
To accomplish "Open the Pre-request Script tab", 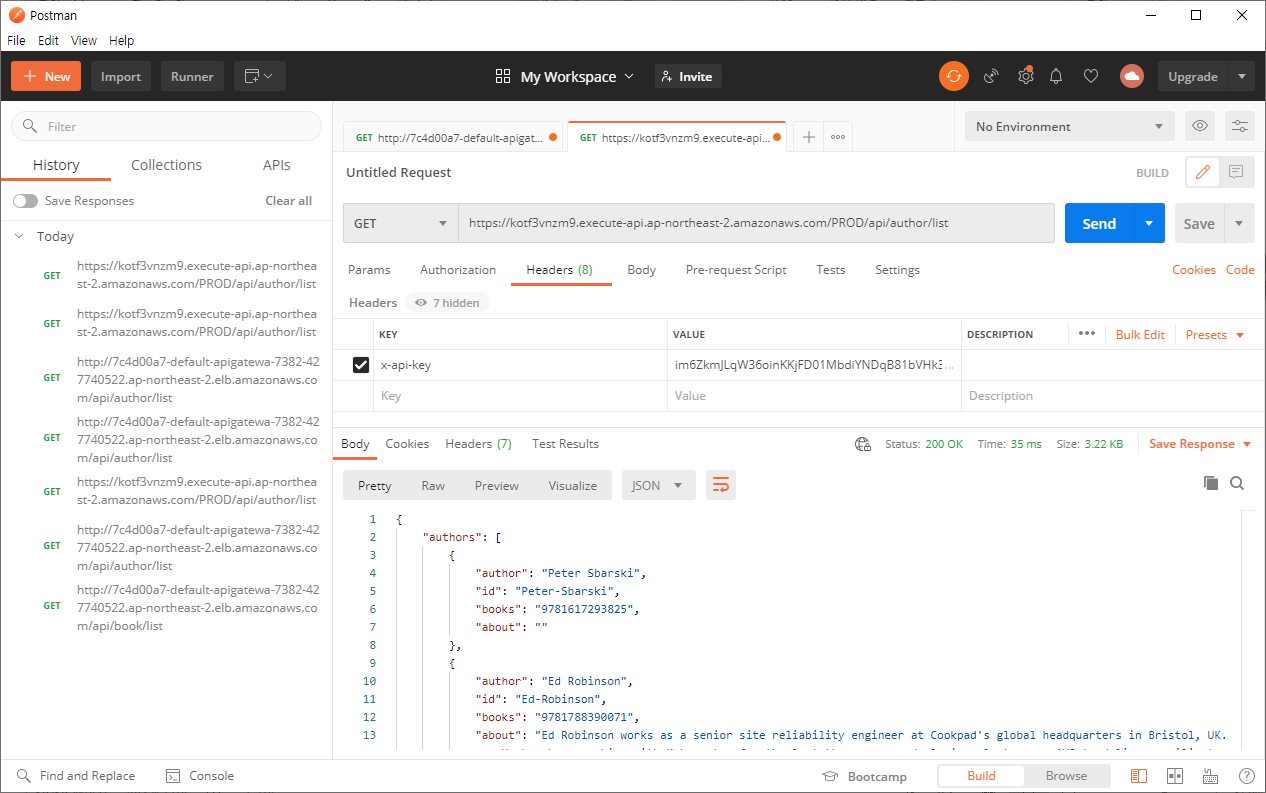I will pyautogui.click(x=736, y=270).
